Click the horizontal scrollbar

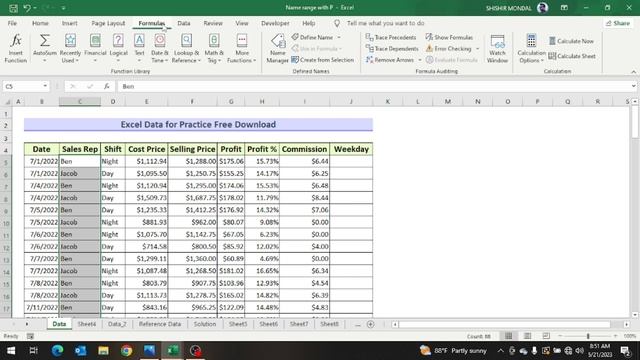tap(504, 324)
